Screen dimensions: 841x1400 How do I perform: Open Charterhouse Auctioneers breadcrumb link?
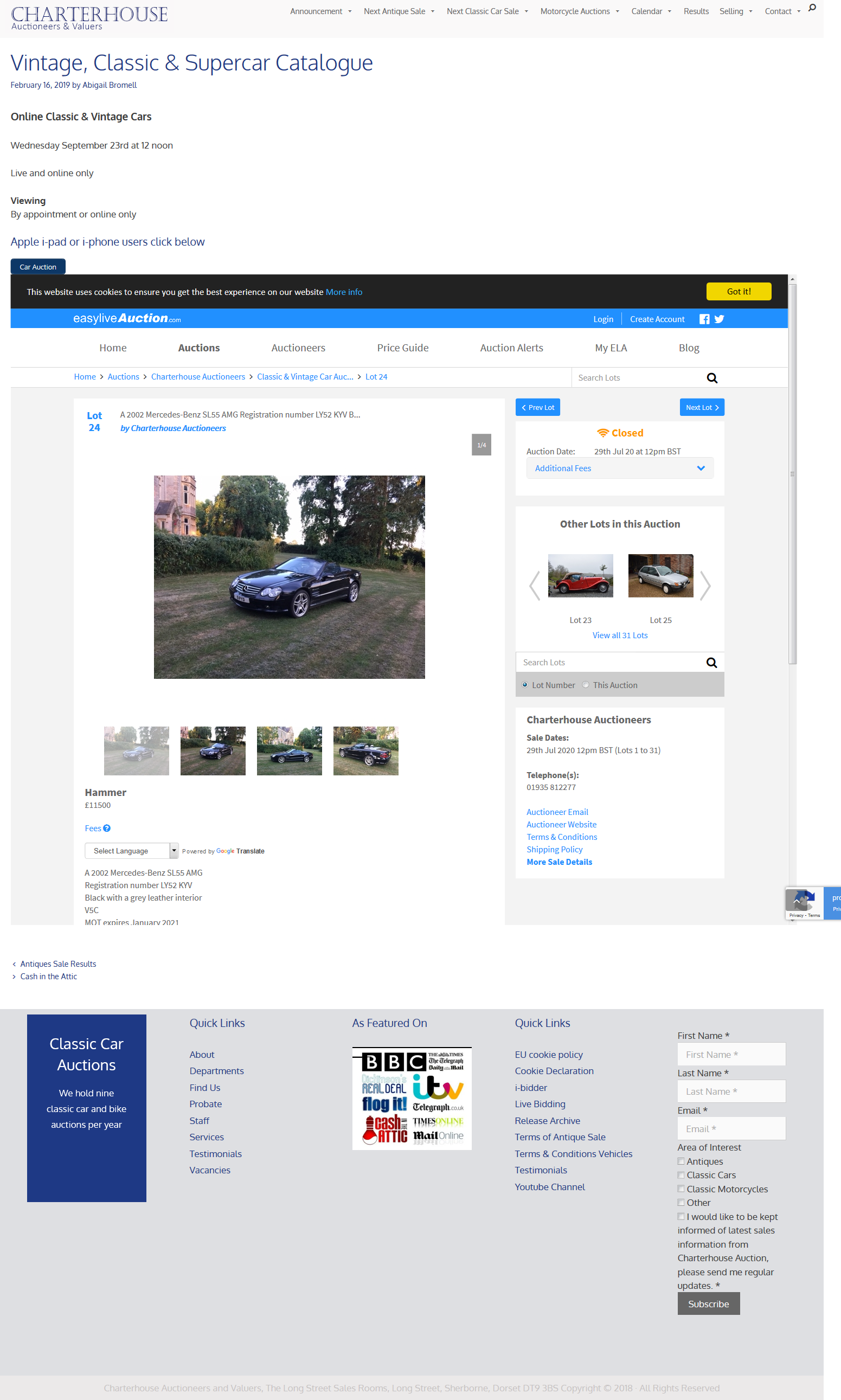pyautogui.click(x=198, y=377)
